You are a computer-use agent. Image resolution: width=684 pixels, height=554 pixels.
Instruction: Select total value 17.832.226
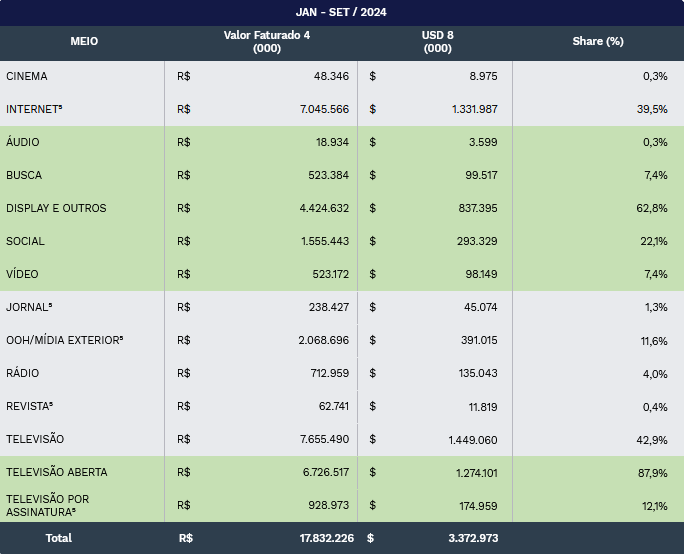click(x=327, y=538)
